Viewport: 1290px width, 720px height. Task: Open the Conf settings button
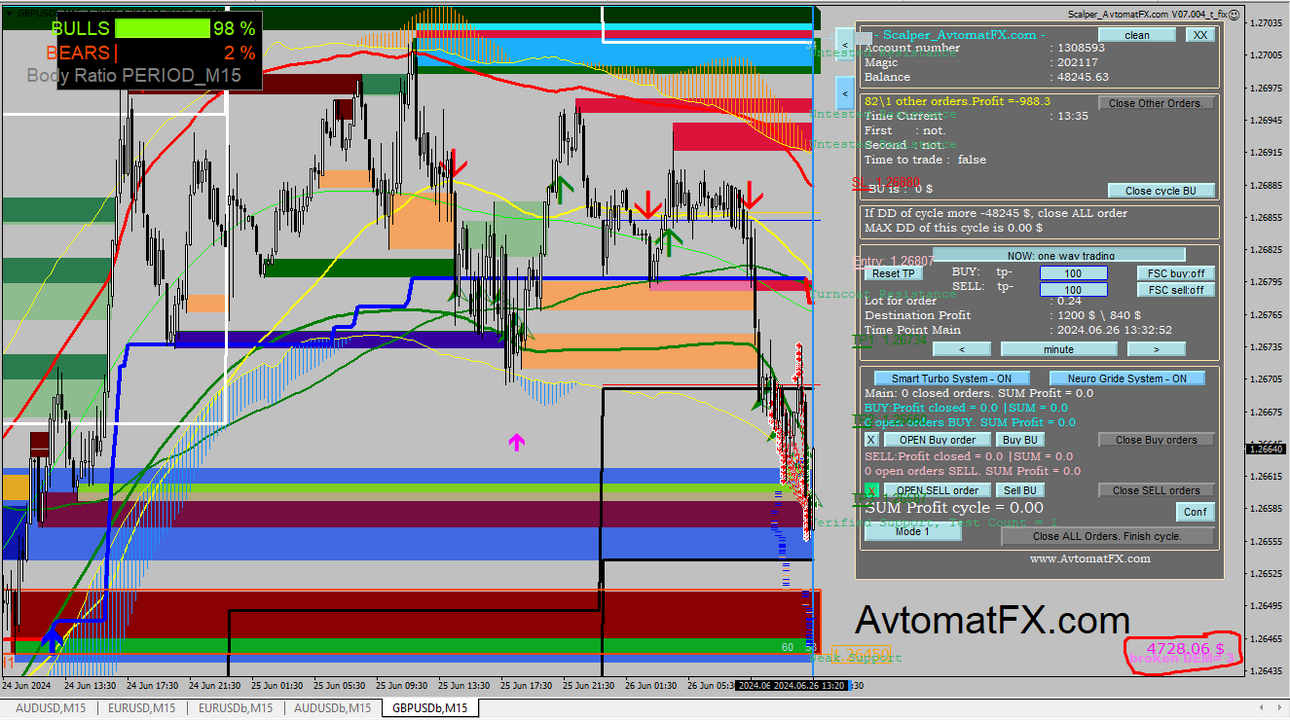tap(1195, 511)
